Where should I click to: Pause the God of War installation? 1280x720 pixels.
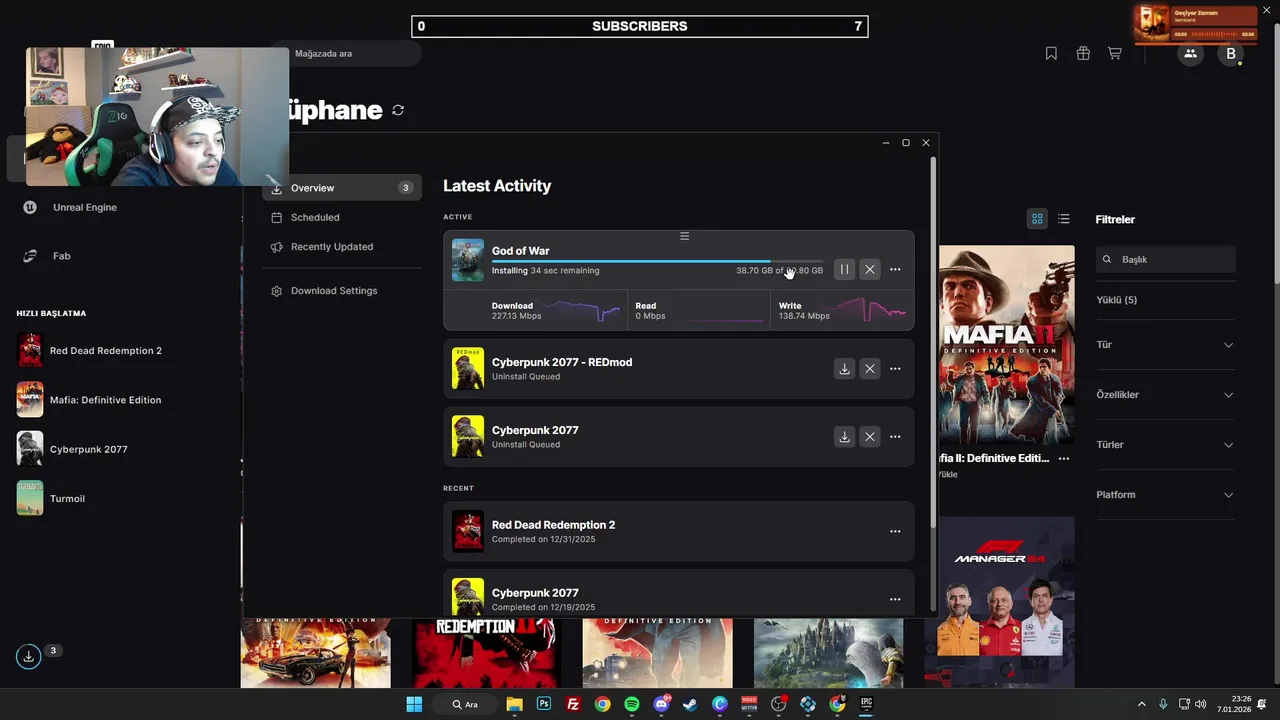point(844,269)
